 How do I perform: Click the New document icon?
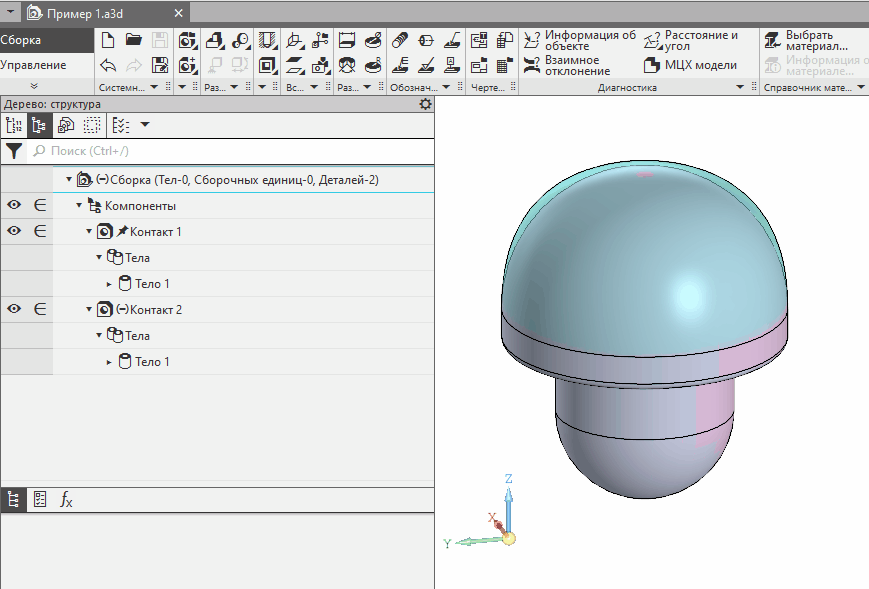(108, 41)
